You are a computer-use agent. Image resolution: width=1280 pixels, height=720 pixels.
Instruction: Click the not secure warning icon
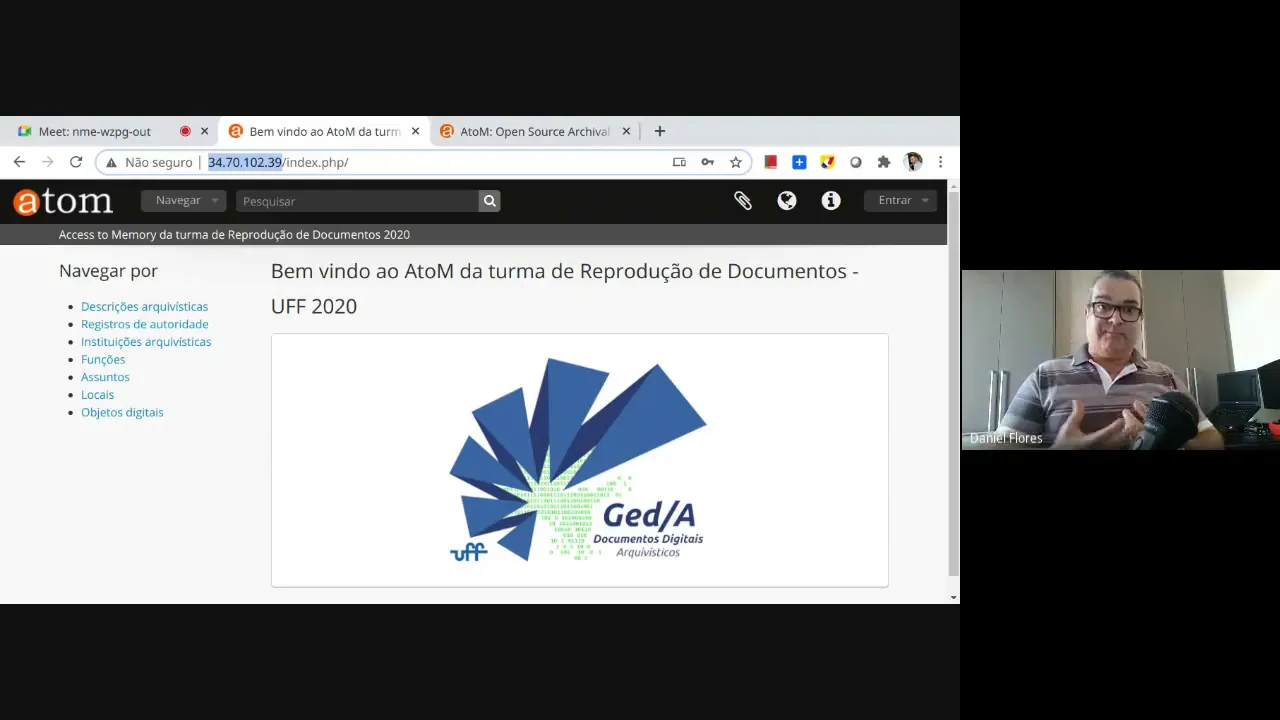click(x=112, y=162)
